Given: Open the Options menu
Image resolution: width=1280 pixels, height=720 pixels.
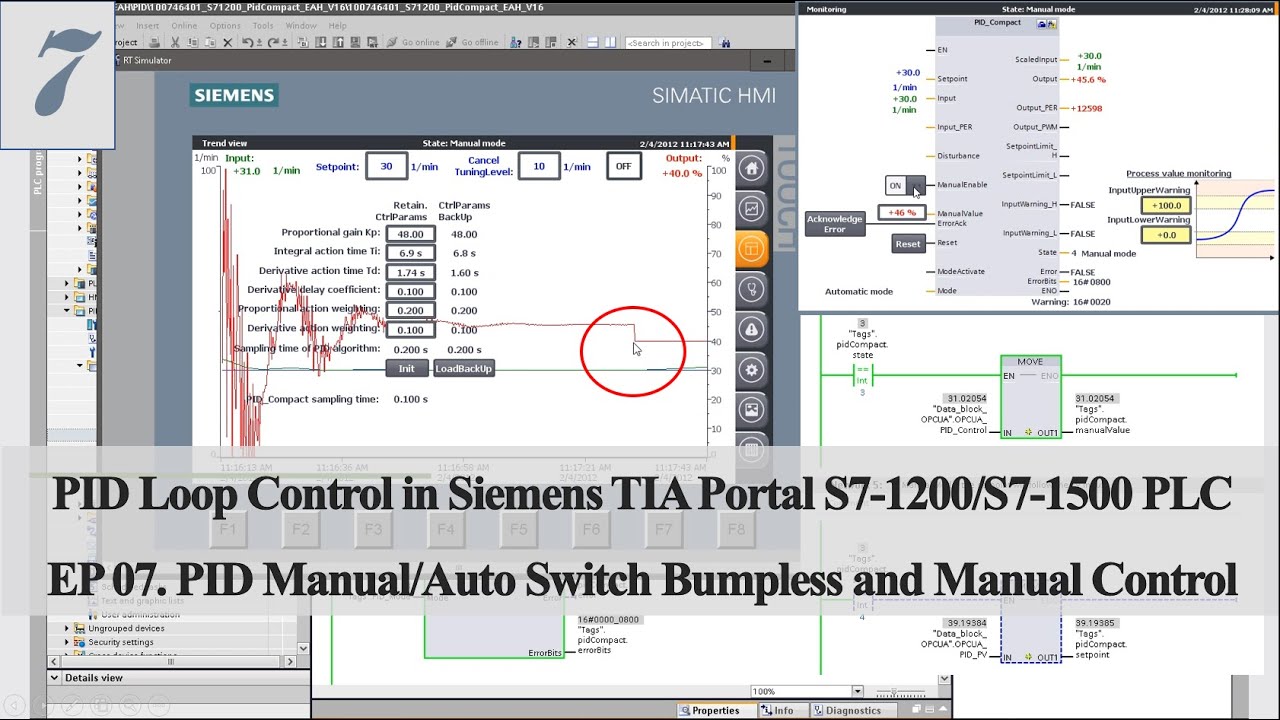Looking at the screenshot, I should coord(225,26).
